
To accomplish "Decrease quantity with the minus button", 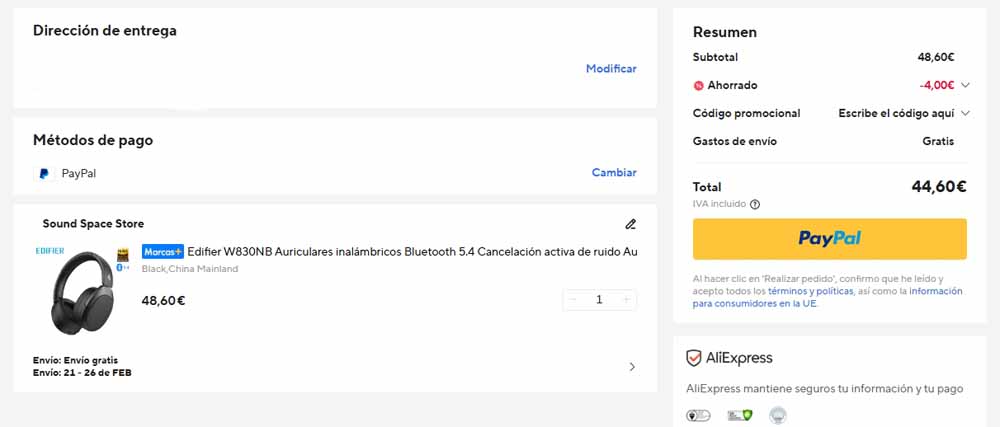I will (x=573, y=300).
